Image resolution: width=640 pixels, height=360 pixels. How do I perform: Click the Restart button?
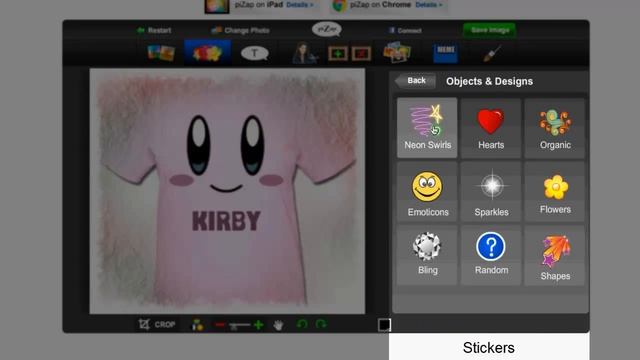pos(154,30)
